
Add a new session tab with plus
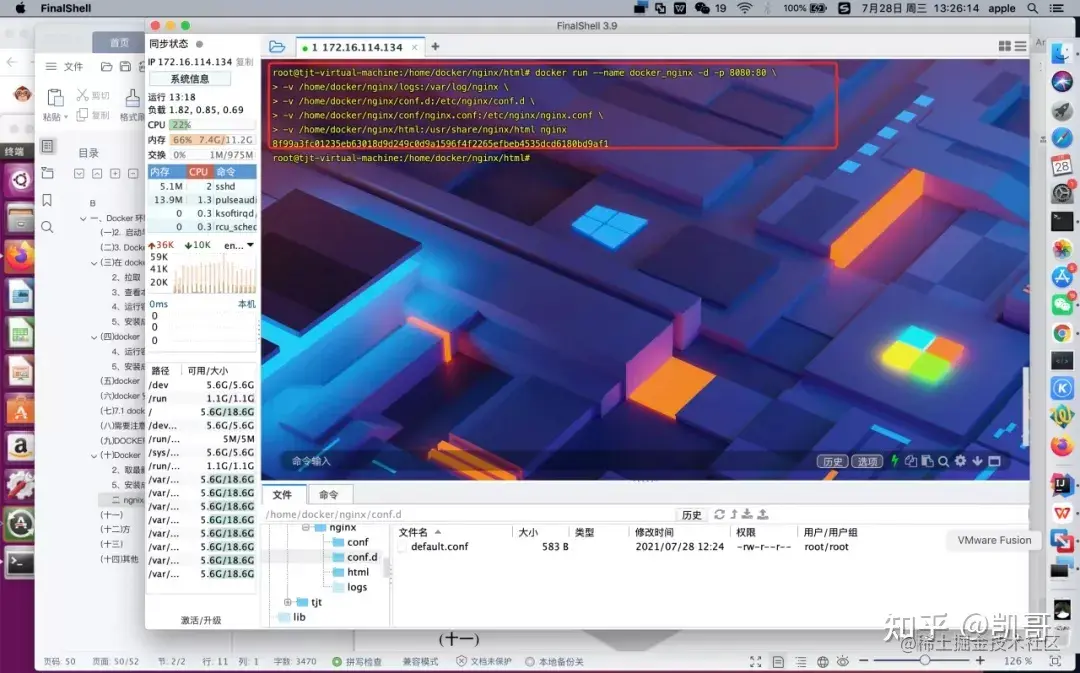coord(435,47)
